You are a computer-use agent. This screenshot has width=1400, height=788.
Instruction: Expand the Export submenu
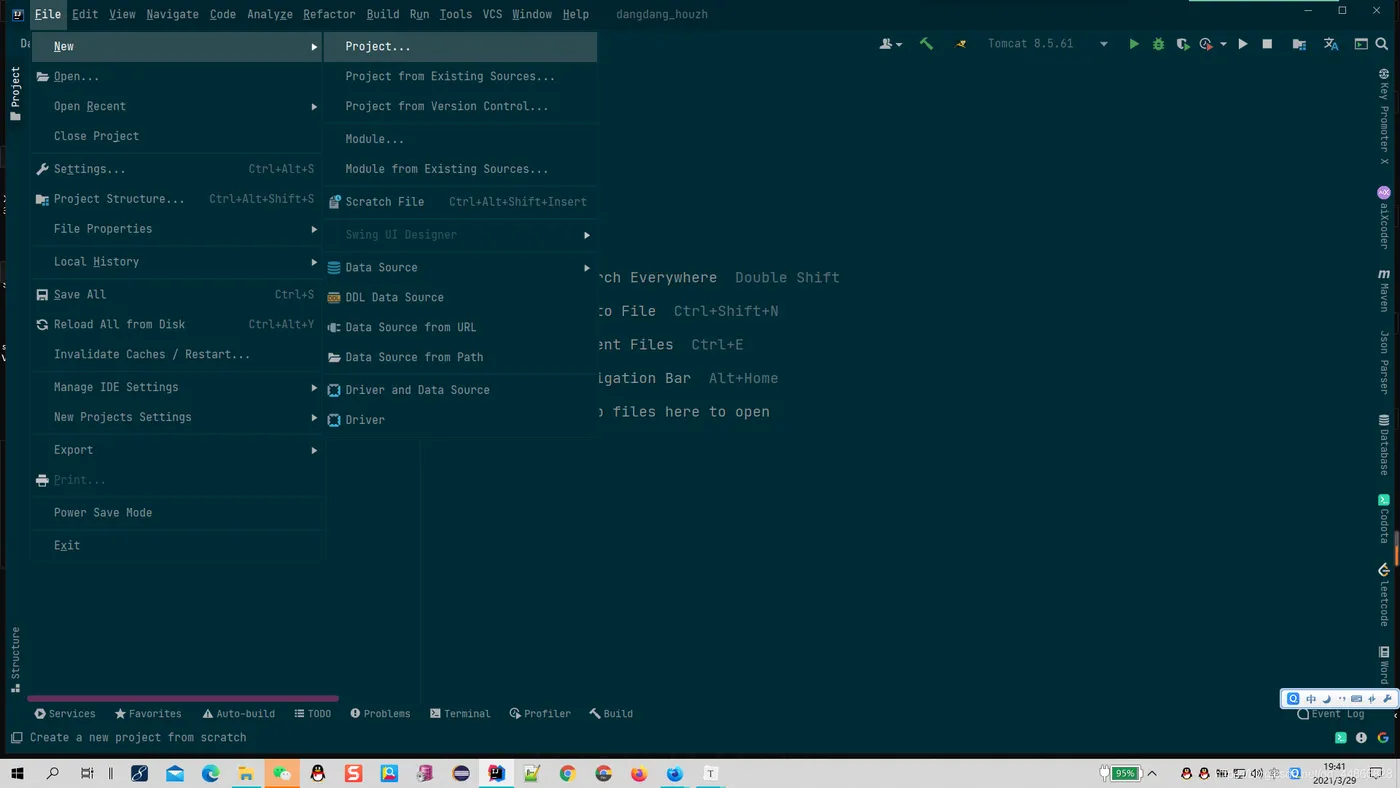[178, 450]
